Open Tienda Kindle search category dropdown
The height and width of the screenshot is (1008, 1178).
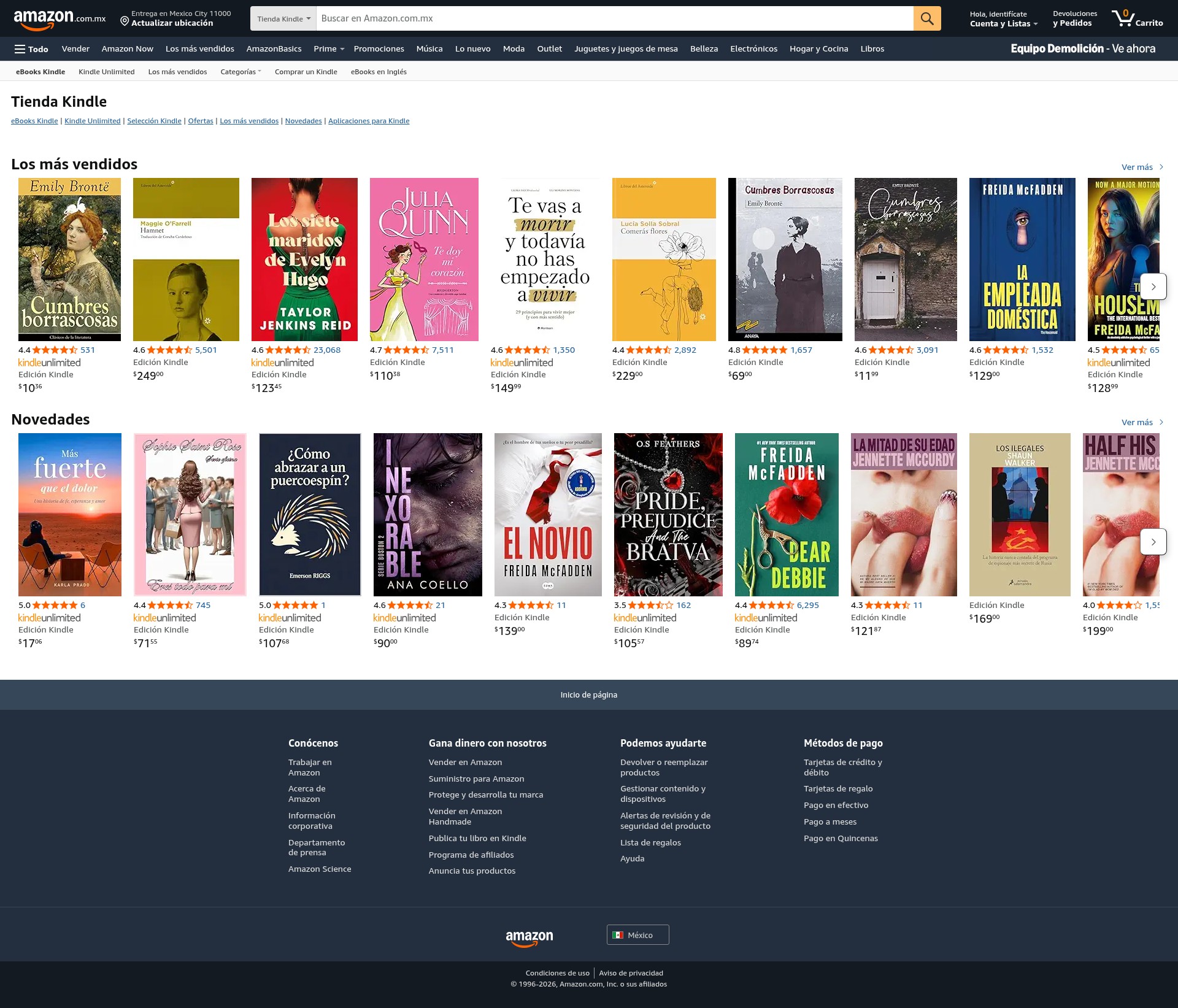tap(283, 18)
